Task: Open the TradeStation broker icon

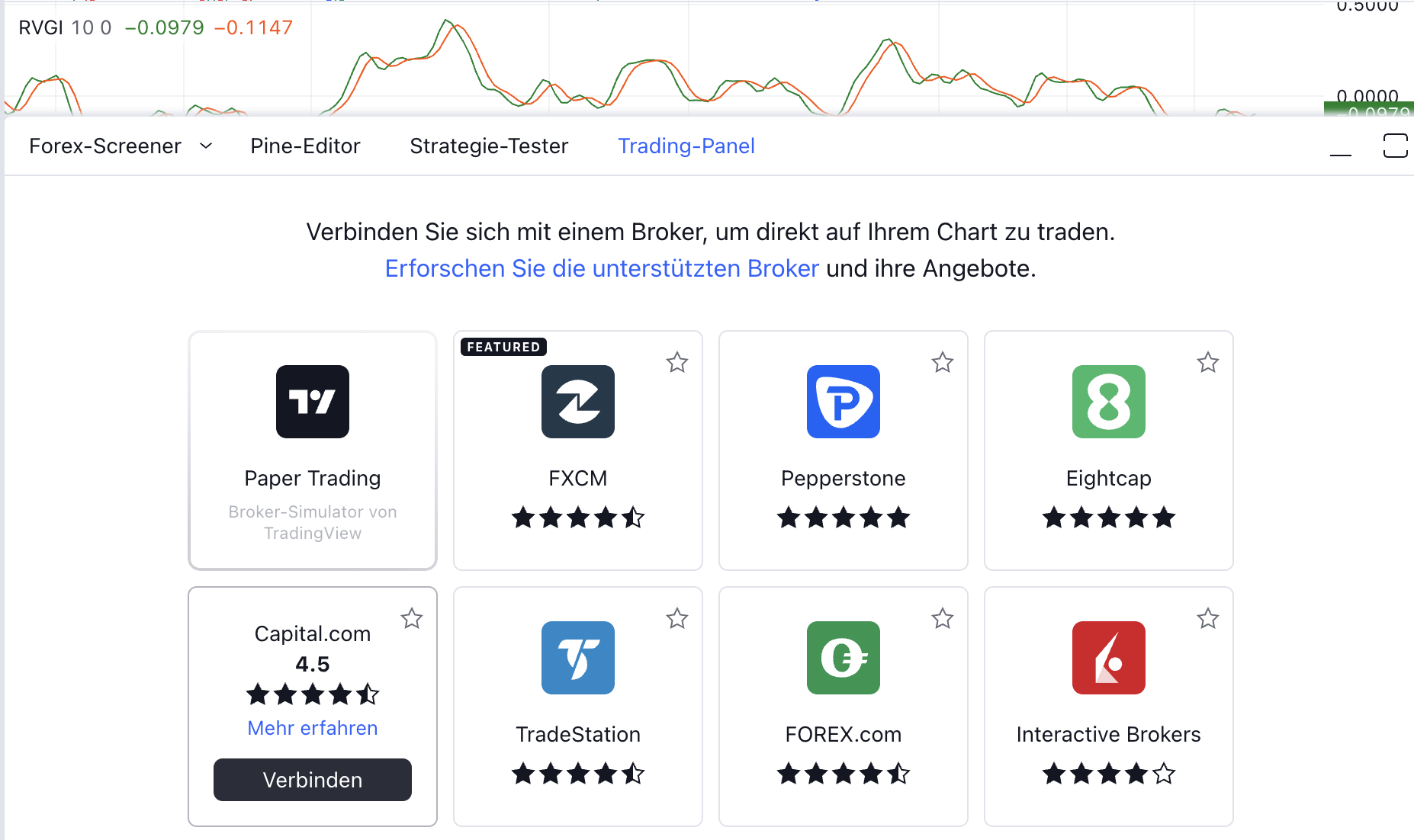Action: (x=578, y=658)
